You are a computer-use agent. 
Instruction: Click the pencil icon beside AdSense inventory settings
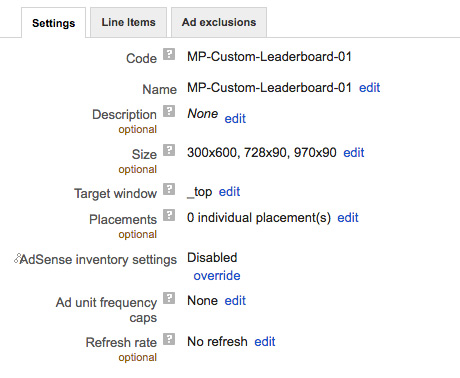[x=17, y=258]
